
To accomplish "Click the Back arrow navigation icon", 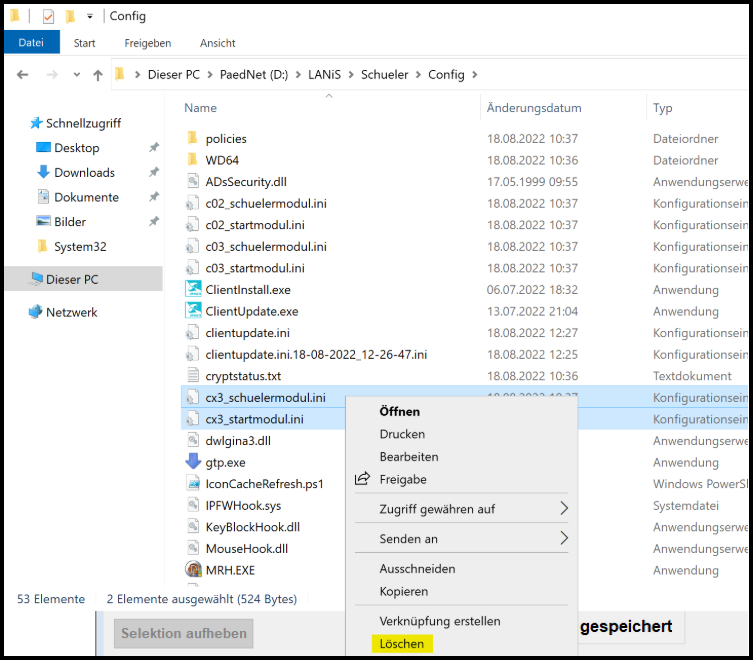I will (23, 75).
